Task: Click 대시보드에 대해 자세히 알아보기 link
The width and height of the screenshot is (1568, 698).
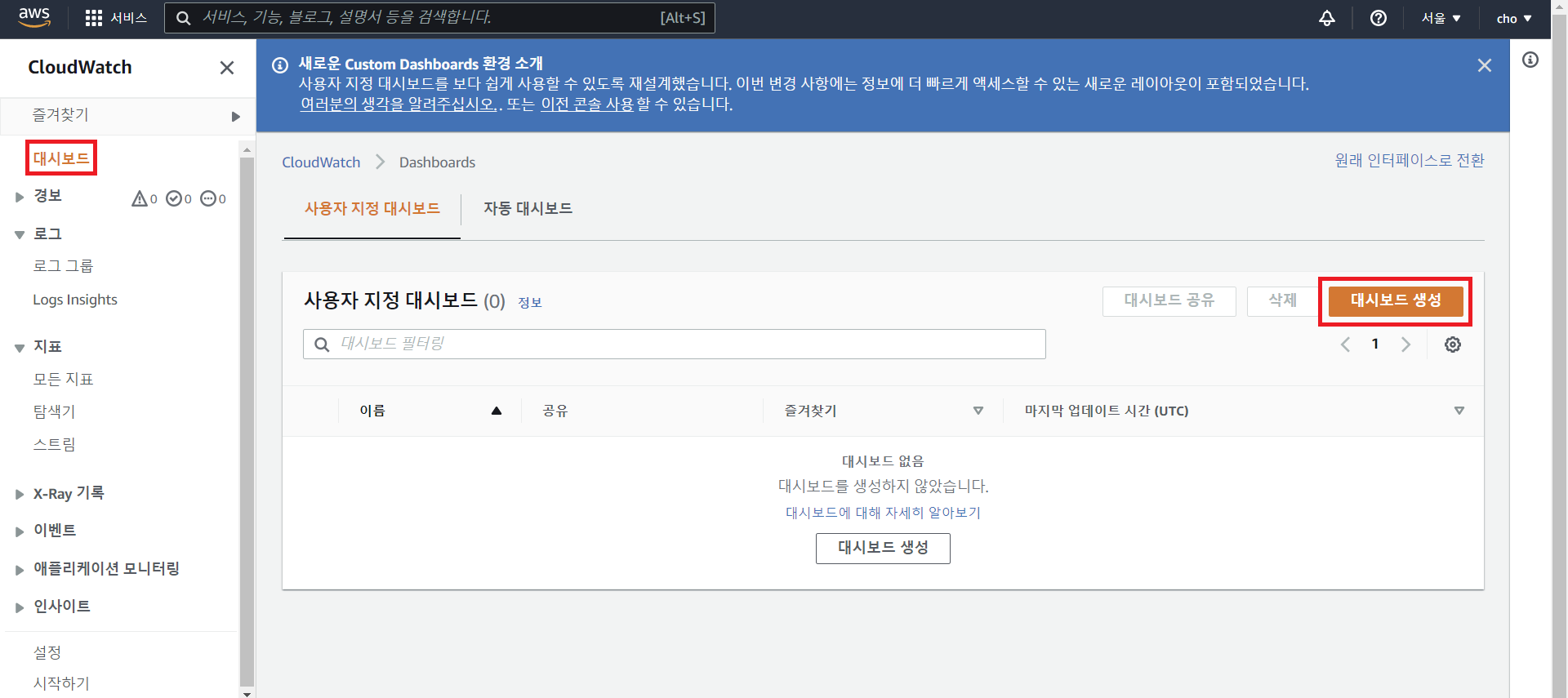Action: (x=883, y=513)
